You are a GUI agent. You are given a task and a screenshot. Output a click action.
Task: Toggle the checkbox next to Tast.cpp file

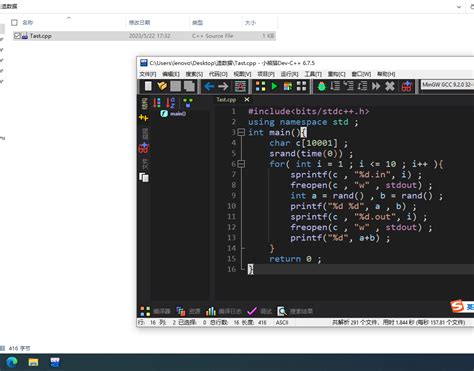(17, 36)
